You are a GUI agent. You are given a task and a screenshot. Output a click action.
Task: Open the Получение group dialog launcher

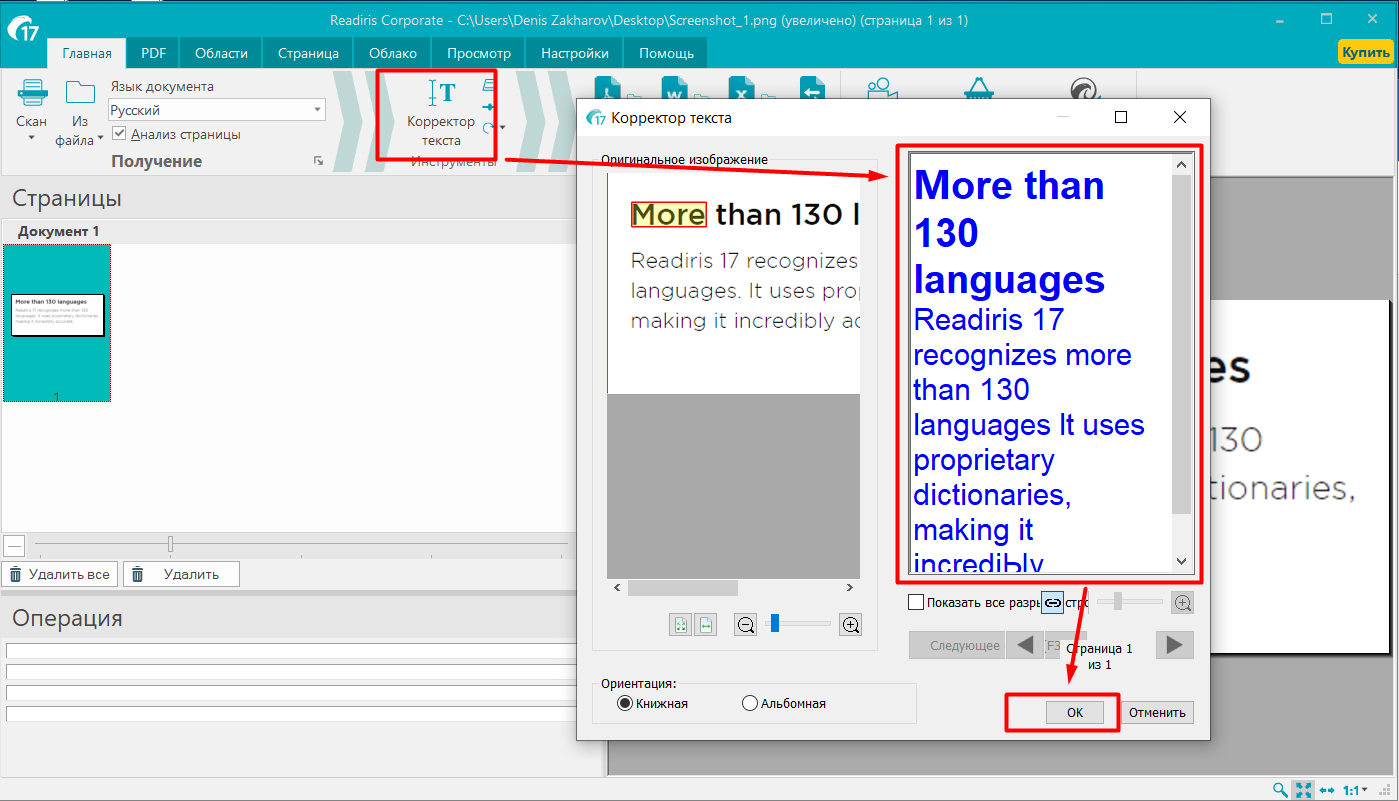click(x=318, y=161)
